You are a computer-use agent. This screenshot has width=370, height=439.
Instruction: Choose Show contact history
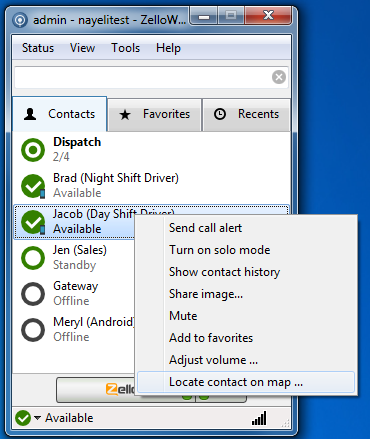pyautogui.click(x=246, y=272)
